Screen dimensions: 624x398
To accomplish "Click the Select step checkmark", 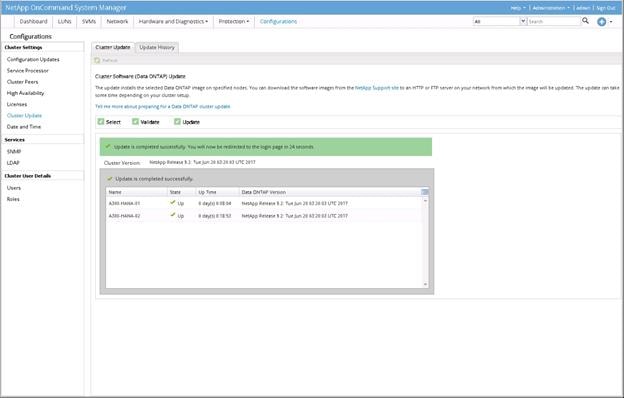I will tap(101, 121).
